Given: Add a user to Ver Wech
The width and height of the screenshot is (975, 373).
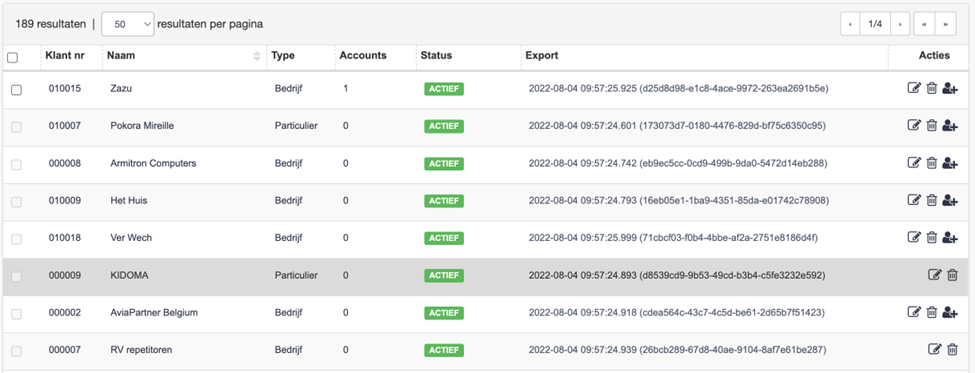Looking at the screenshot, I should [x=950, y=237].
